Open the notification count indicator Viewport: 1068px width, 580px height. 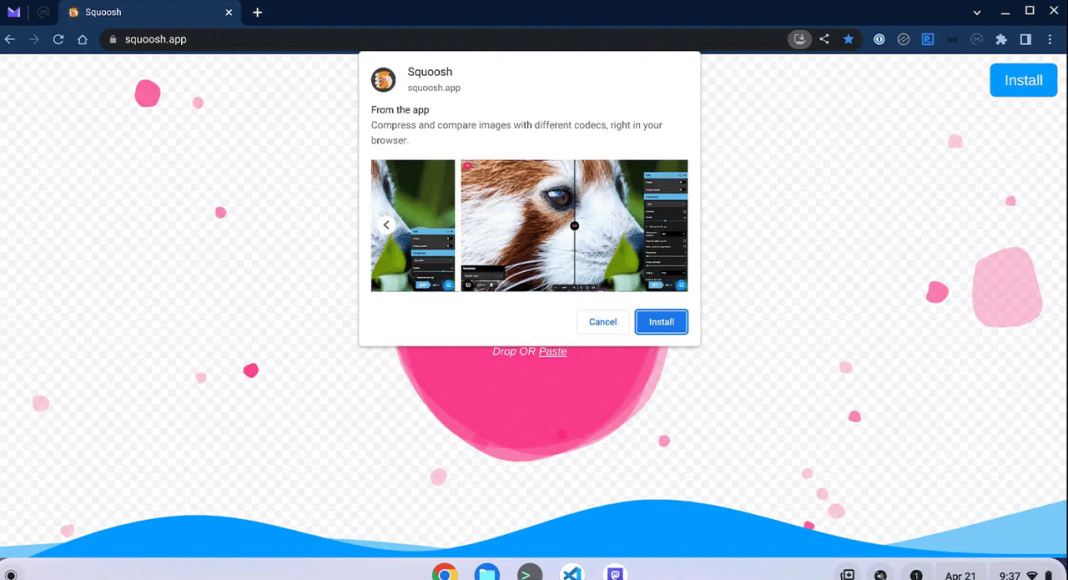[916, 575]
